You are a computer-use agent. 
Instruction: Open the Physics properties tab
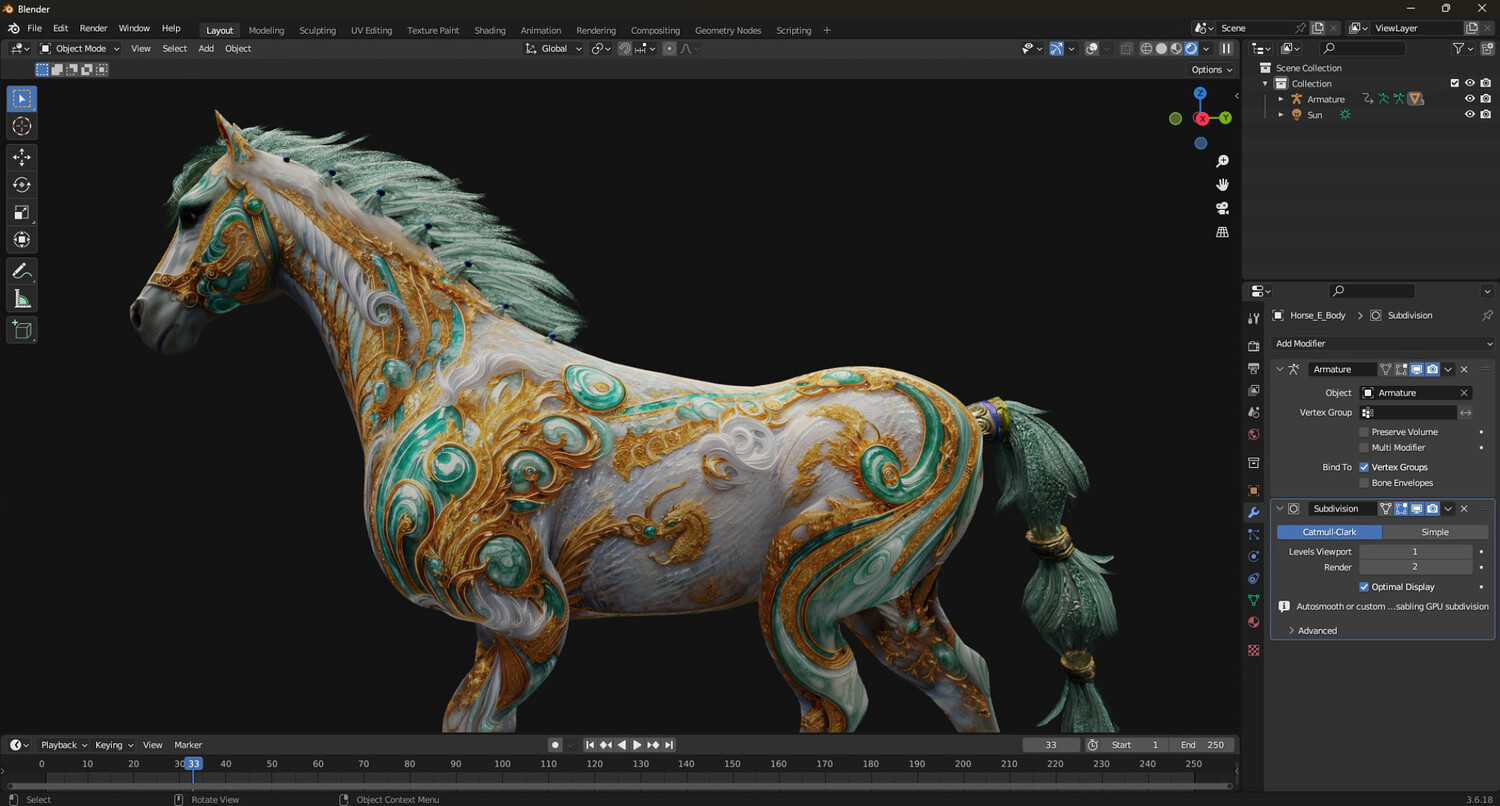pos(1254,556)
